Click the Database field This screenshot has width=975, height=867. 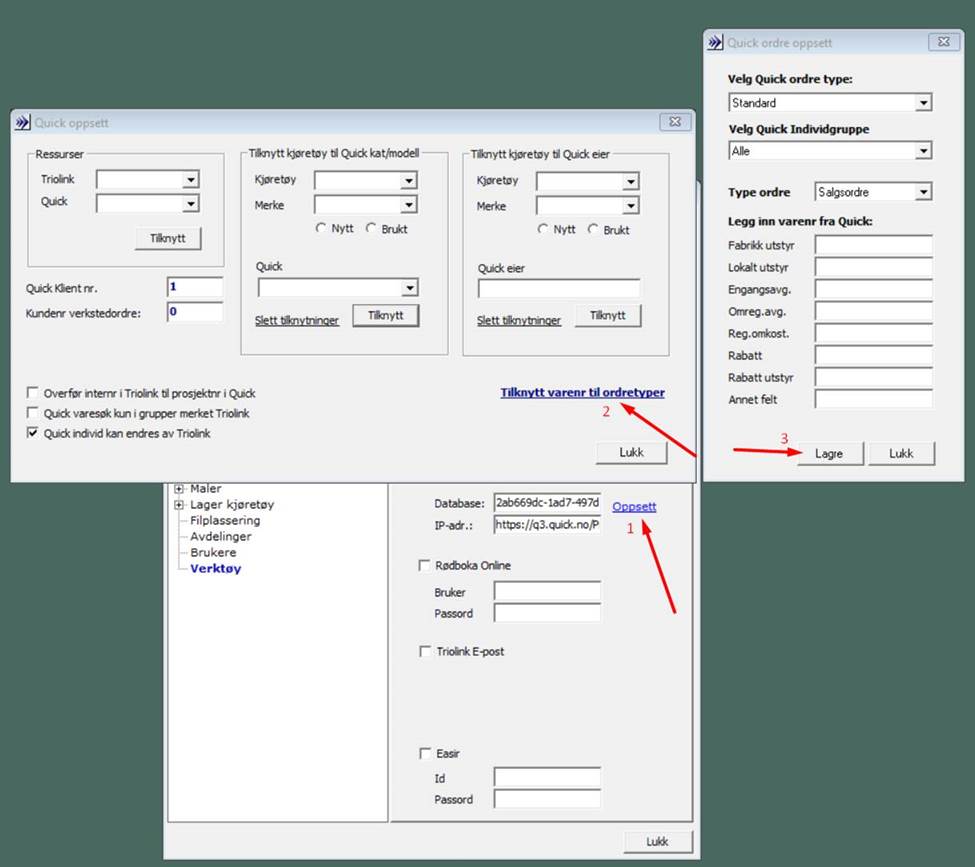tap(547, 503)
